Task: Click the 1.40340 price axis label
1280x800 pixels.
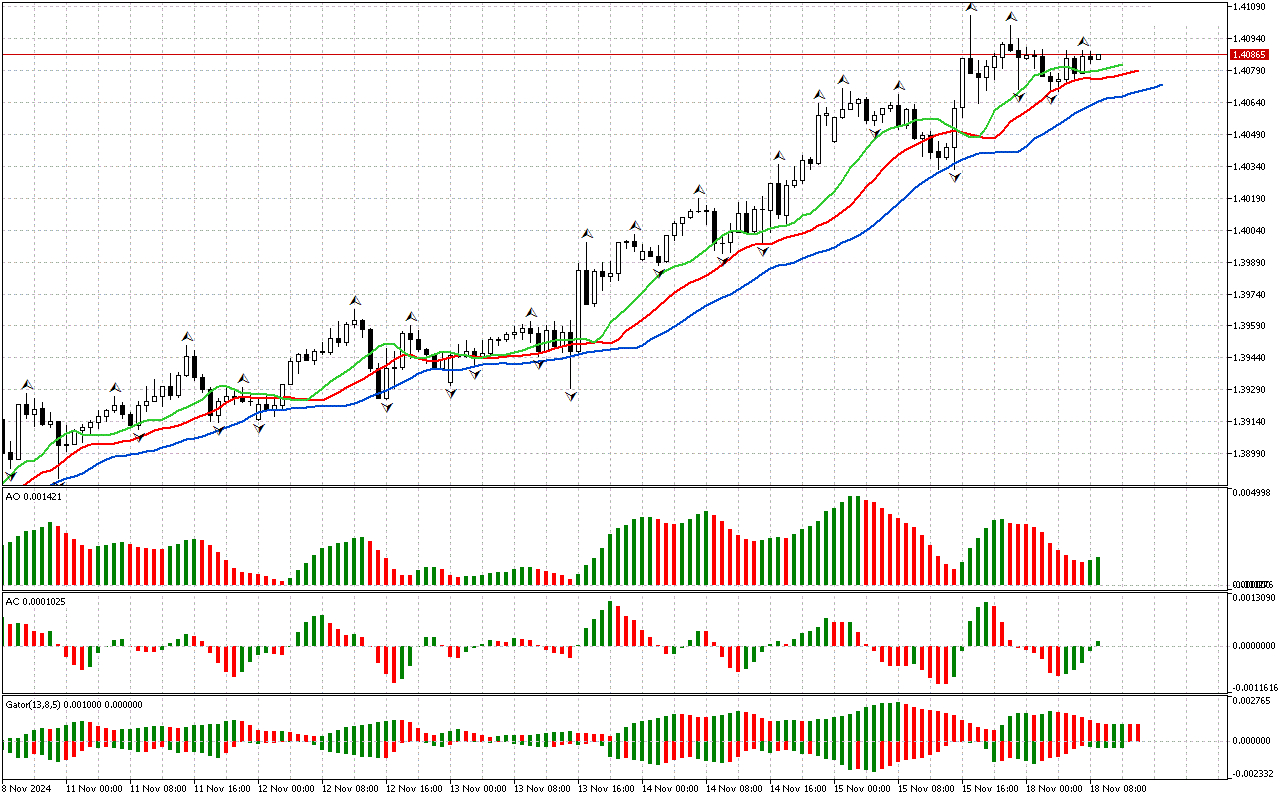Action: [x=1249, y=167]
